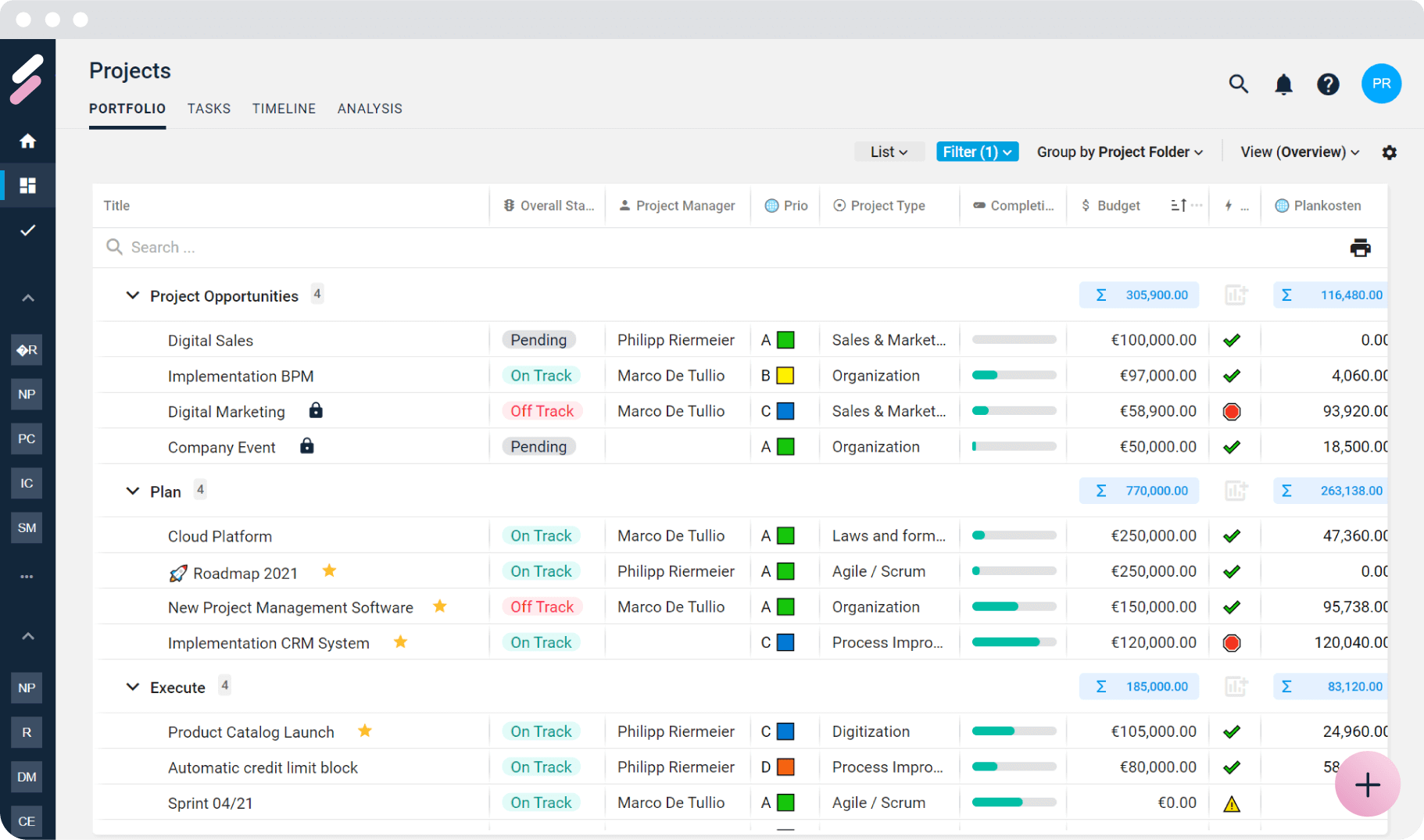Viewport: 1424px width, 840px height.
Task: Click the search magnifier icon in header
Action: (x=1238, y=84)
